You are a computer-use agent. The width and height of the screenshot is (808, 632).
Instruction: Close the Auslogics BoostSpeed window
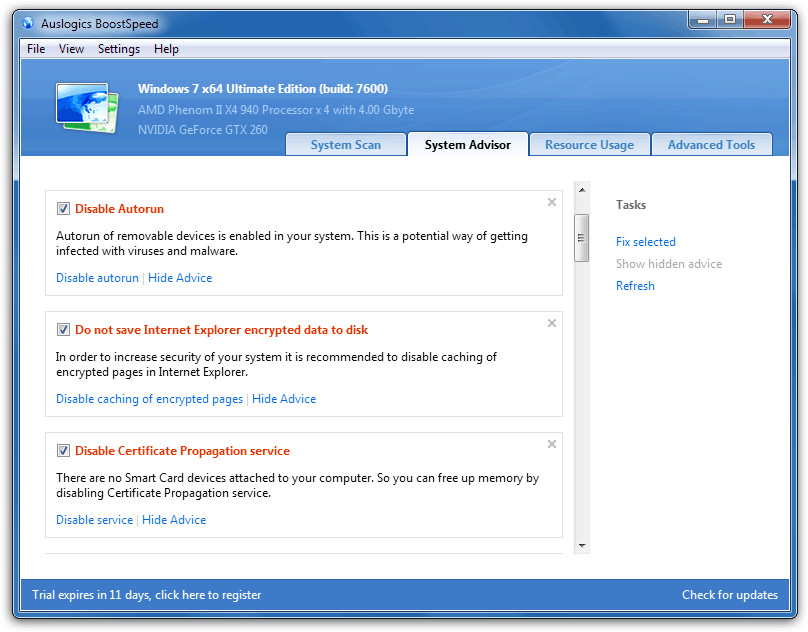point(767,20)
